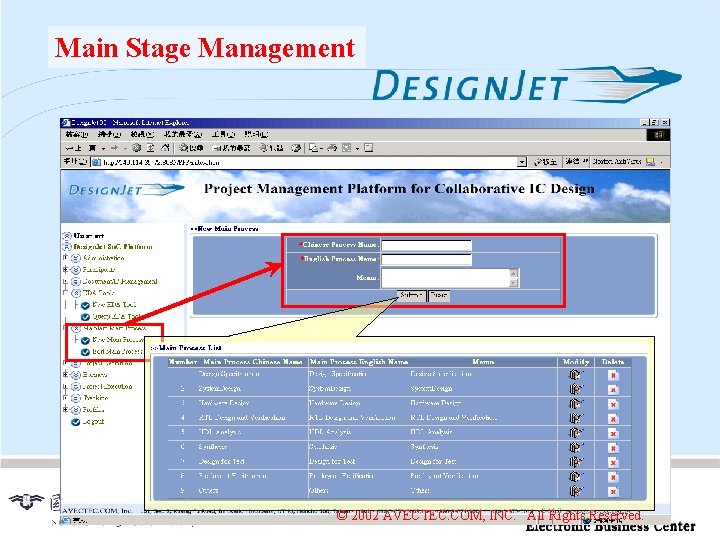Click the Memo scrollbar down arrow
The image size is (720, 540).
(514, 283)
